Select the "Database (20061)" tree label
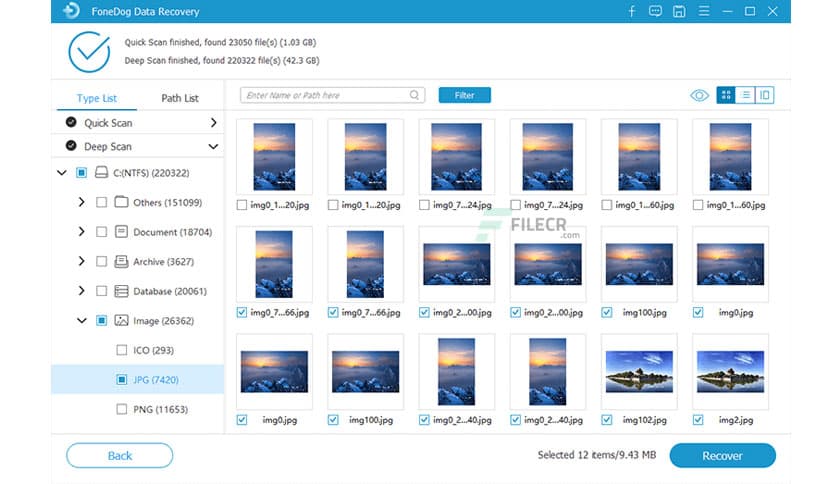This screenshot has height=484, width=836. [x=170, y=291]
